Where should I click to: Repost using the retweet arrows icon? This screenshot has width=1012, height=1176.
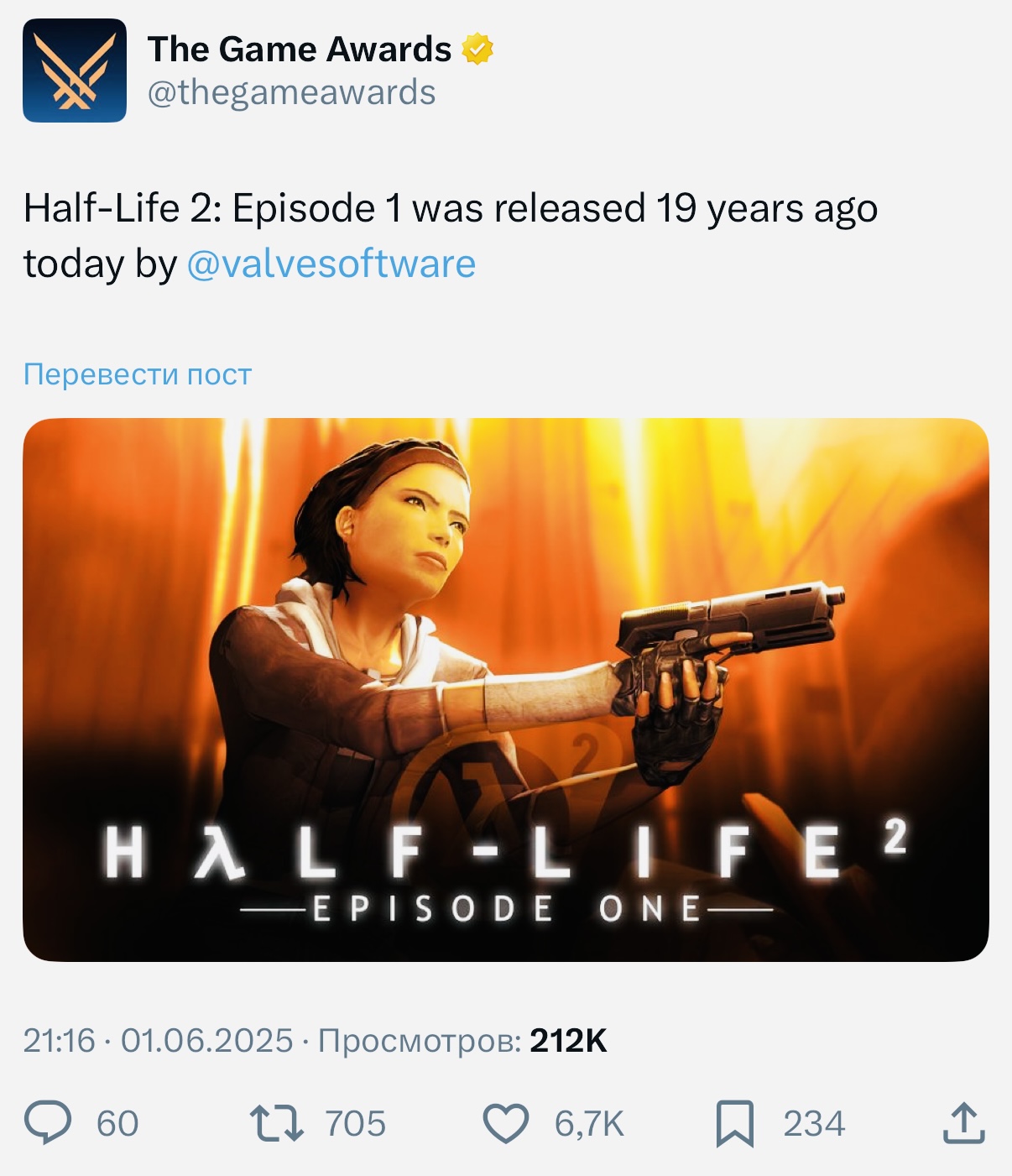277,1123
